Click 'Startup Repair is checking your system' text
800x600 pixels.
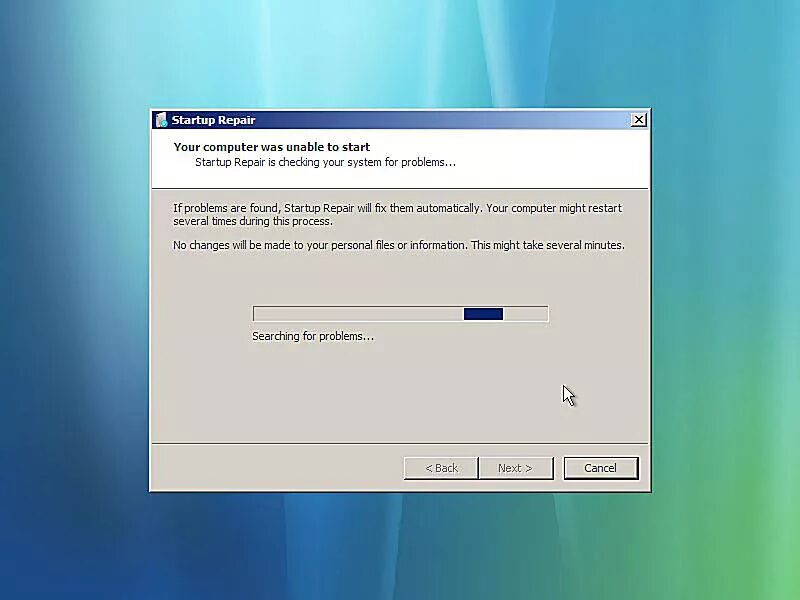coord(325,162)
